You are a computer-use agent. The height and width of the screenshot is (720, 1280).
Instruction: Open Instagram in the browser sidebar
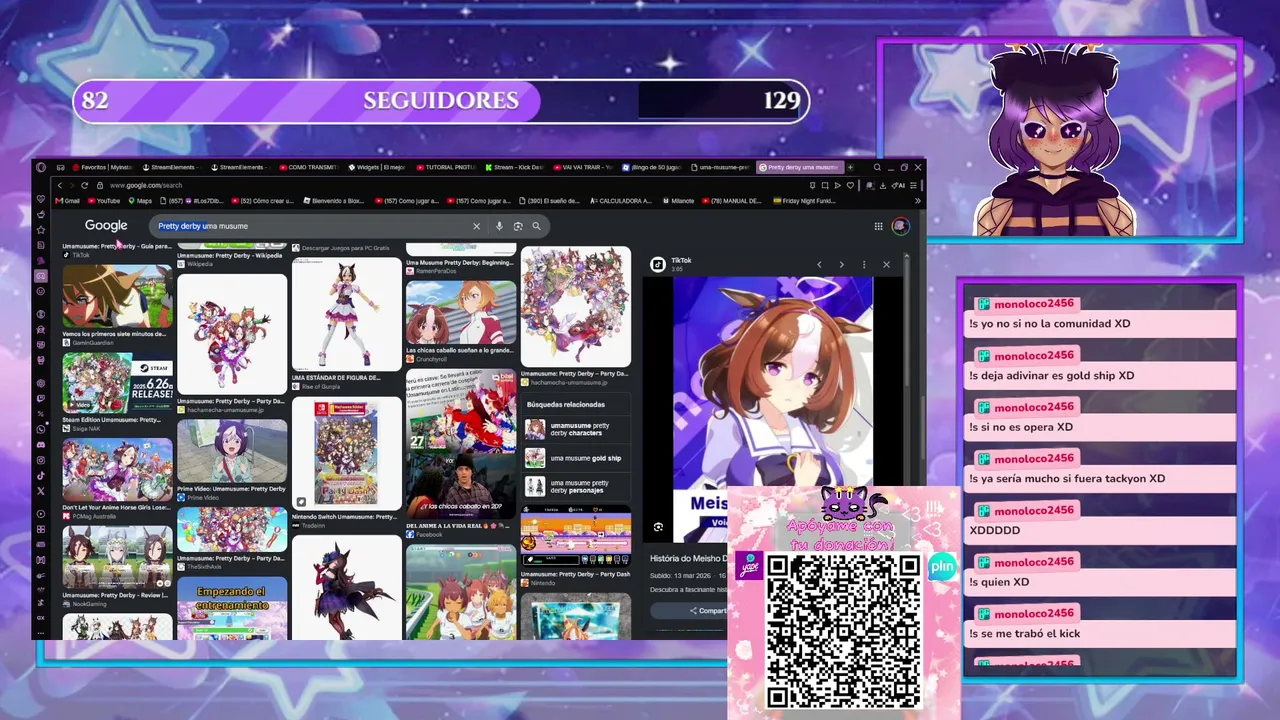pos(41,460)
